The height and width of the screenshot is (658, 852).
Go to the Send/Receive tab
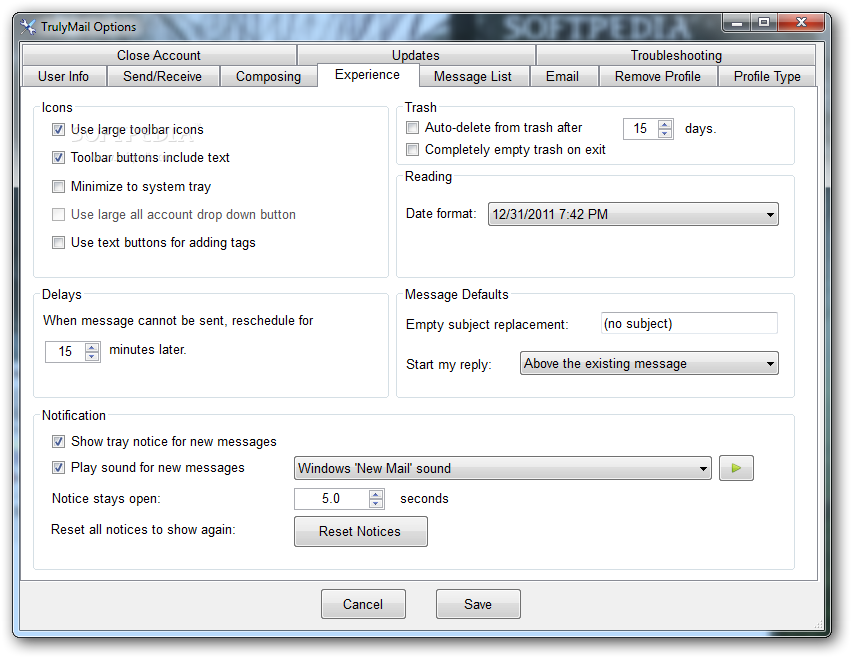[x=162, y=76]
